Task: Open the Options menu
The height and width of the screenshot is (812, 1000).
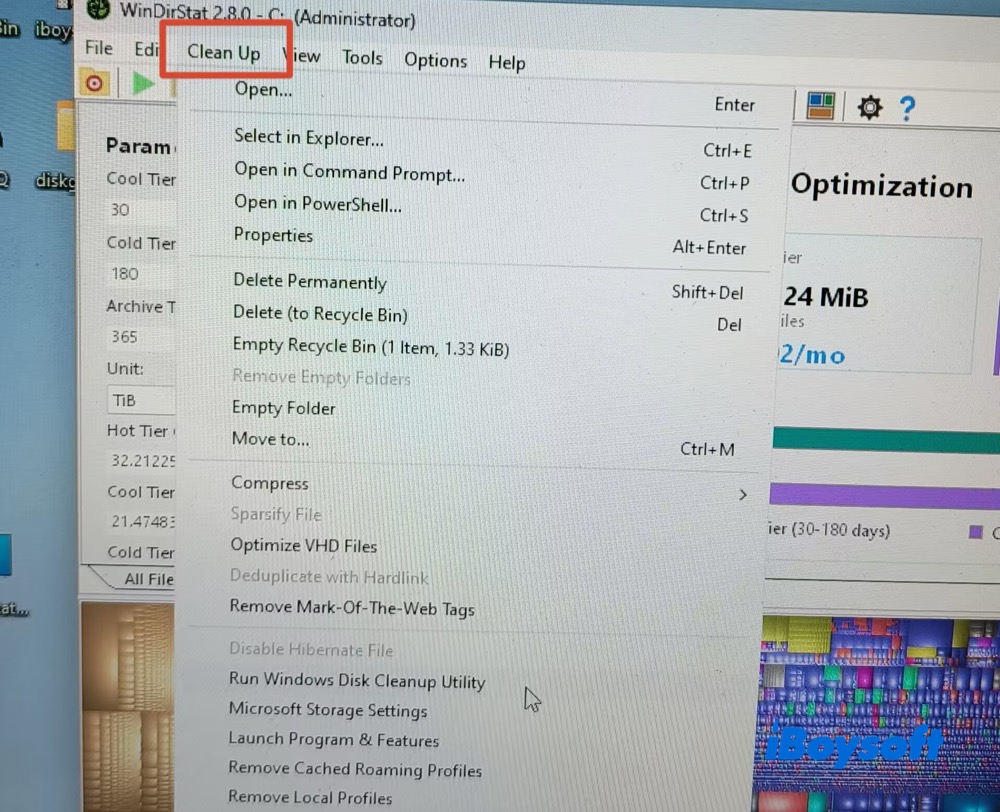Action: coord(436,61)
